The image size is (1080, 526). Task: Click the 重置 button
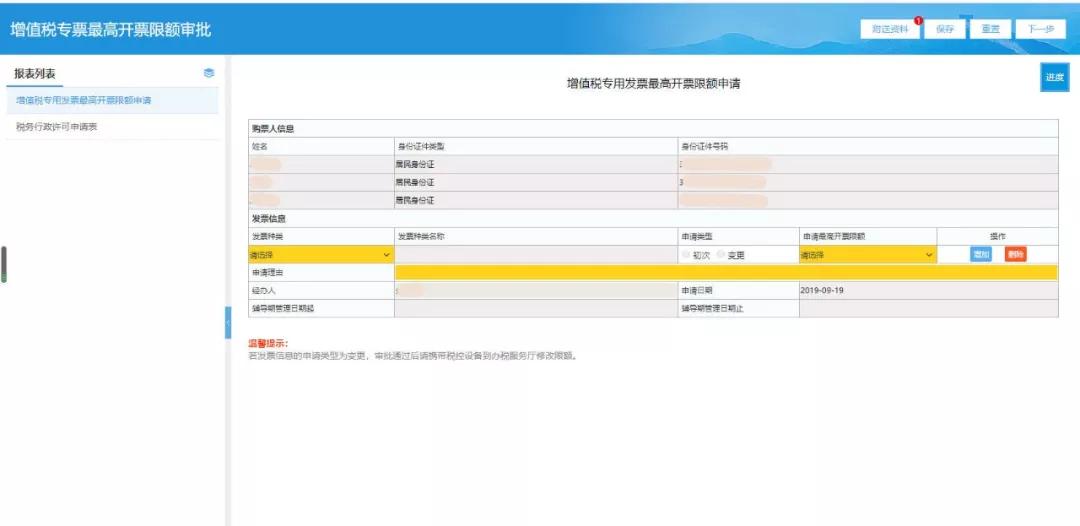(x=990, y=30)
